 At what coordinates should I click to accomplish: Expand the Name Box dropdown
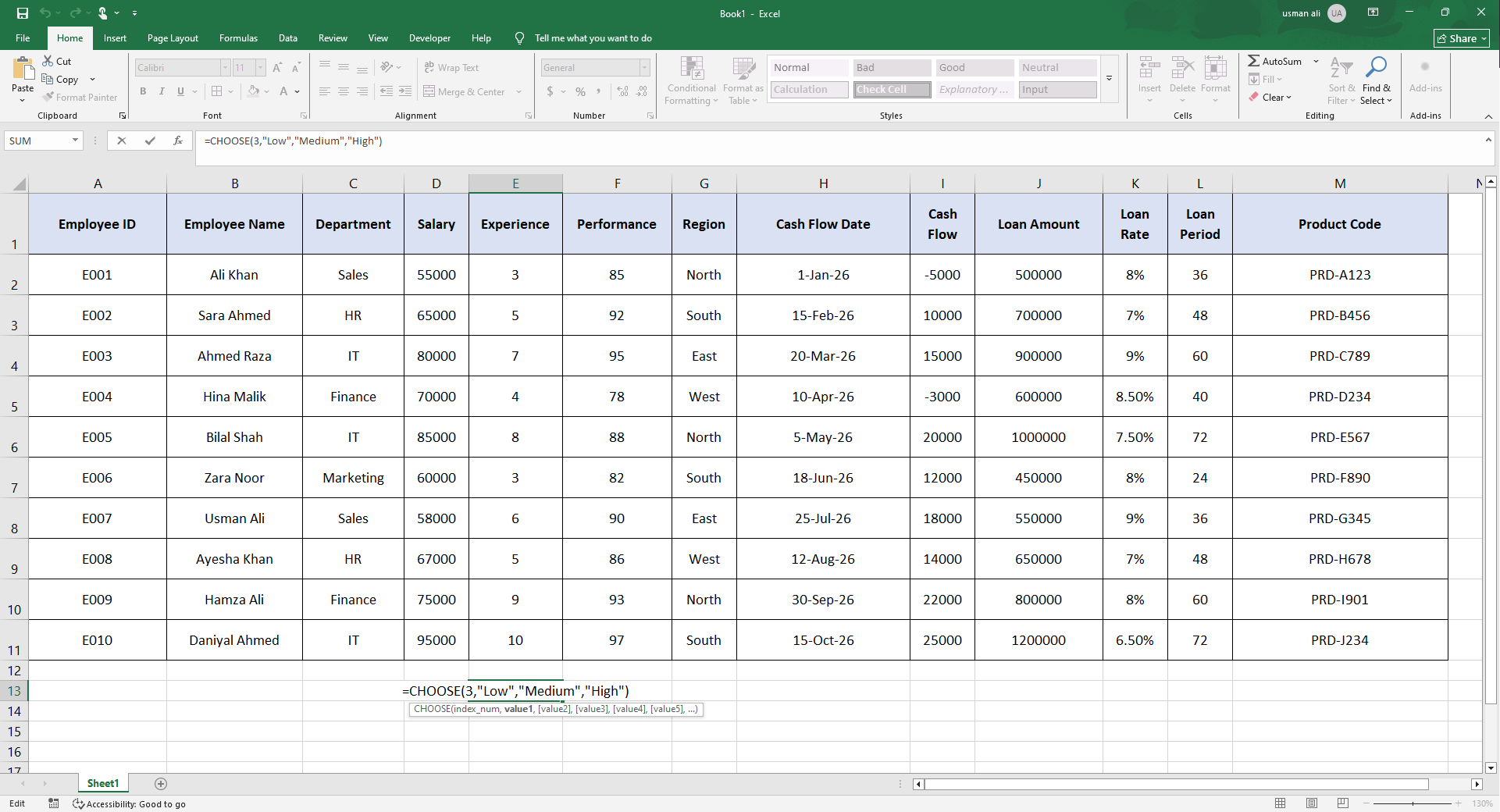point(75,141)
